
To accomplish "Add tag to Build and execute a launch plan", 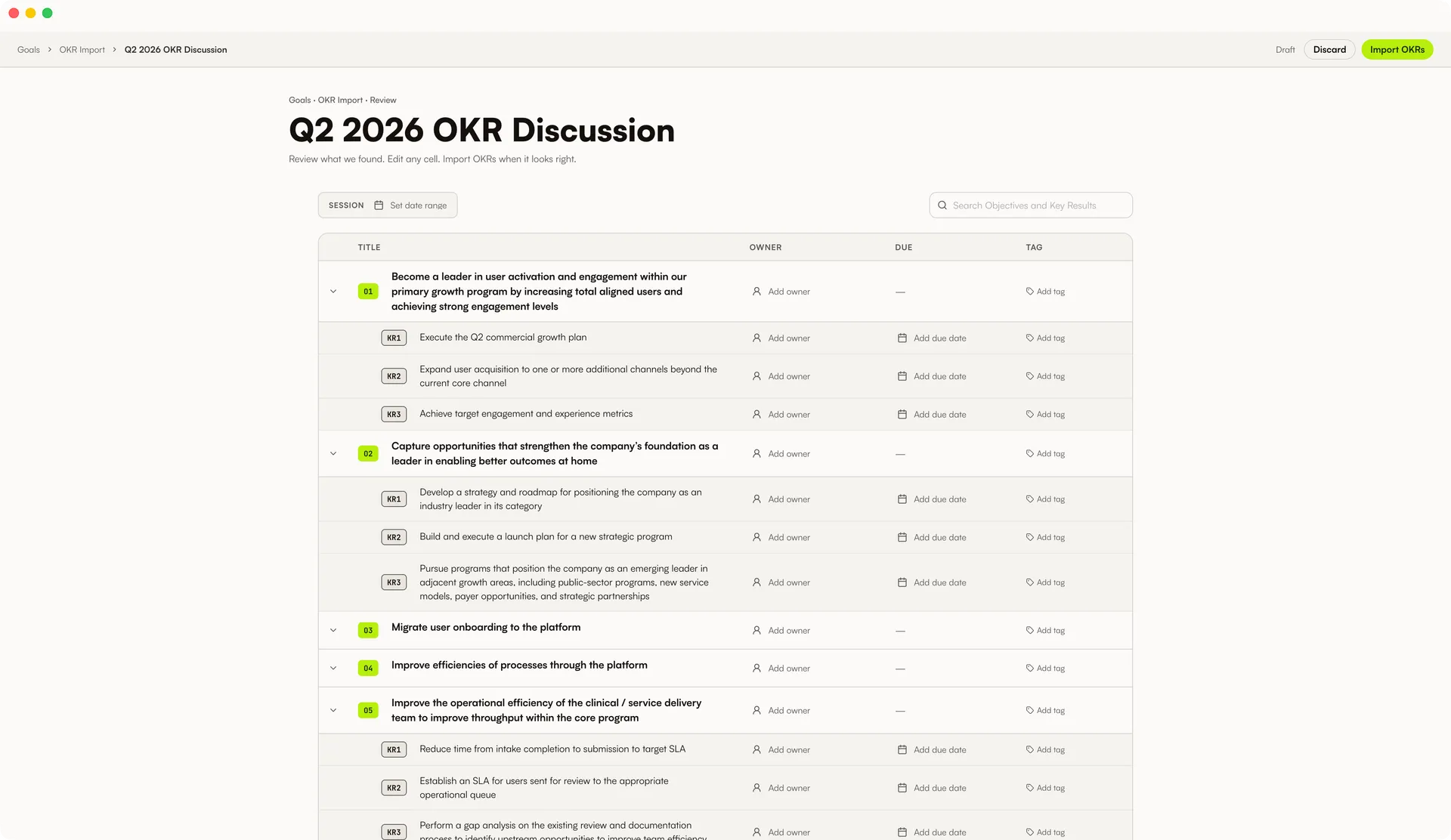I will click(x=1045, y=538).
